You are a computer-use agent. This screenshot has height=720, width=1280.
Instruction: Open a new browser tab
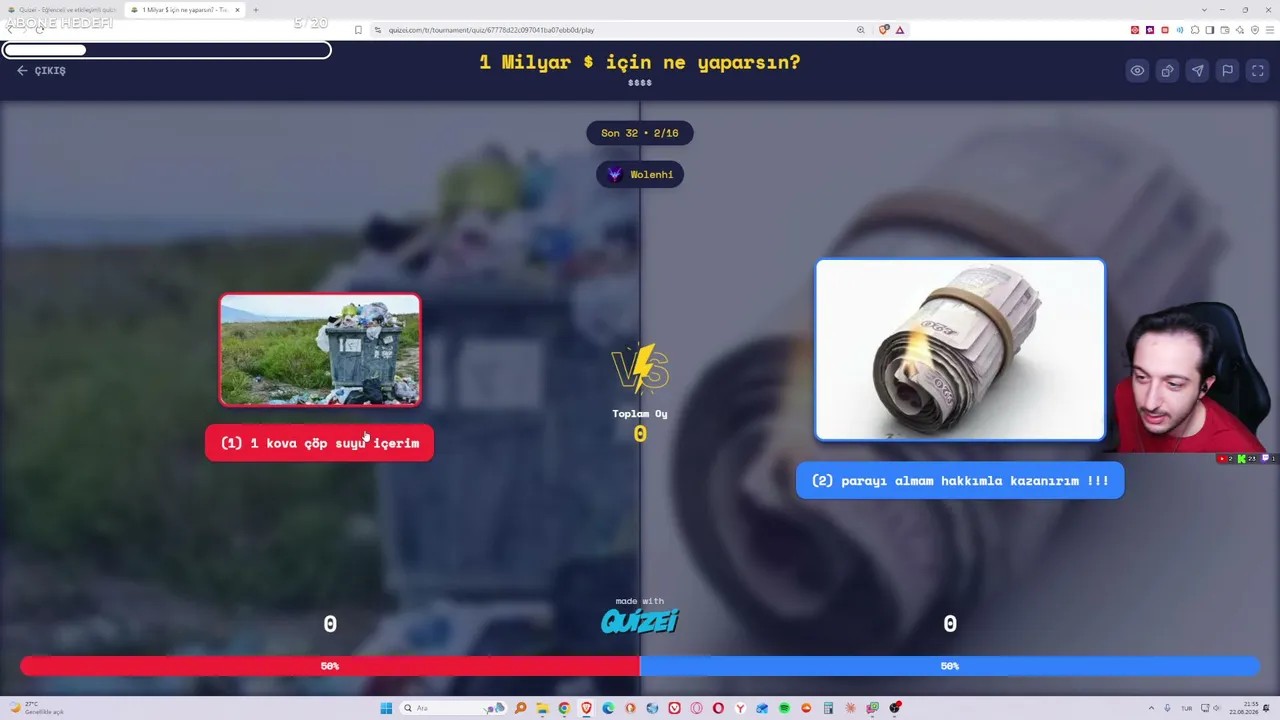pyautogui.click(x=256, y=10)
